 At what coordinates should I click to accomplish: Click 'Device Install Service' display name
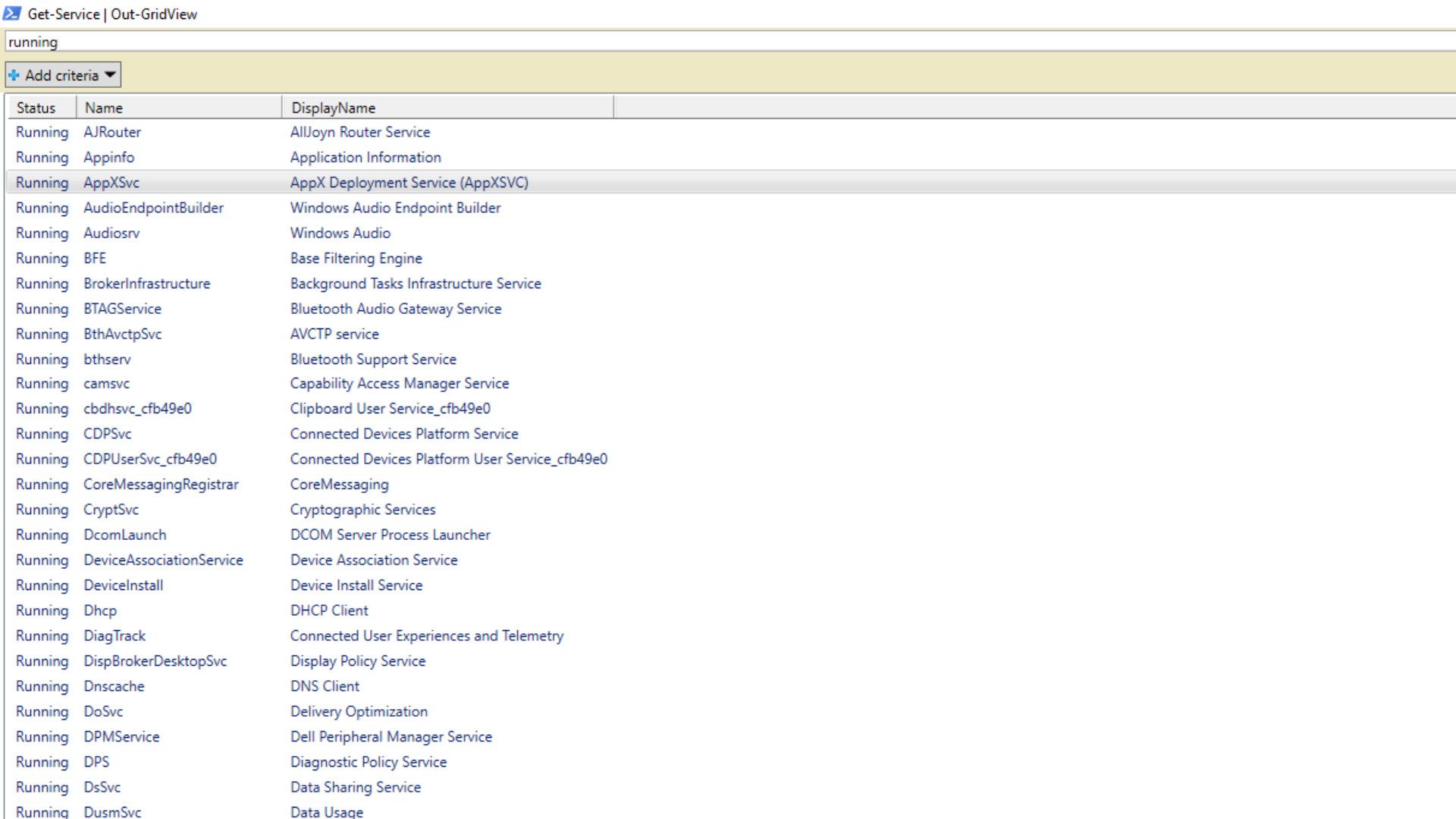point(356,585)
